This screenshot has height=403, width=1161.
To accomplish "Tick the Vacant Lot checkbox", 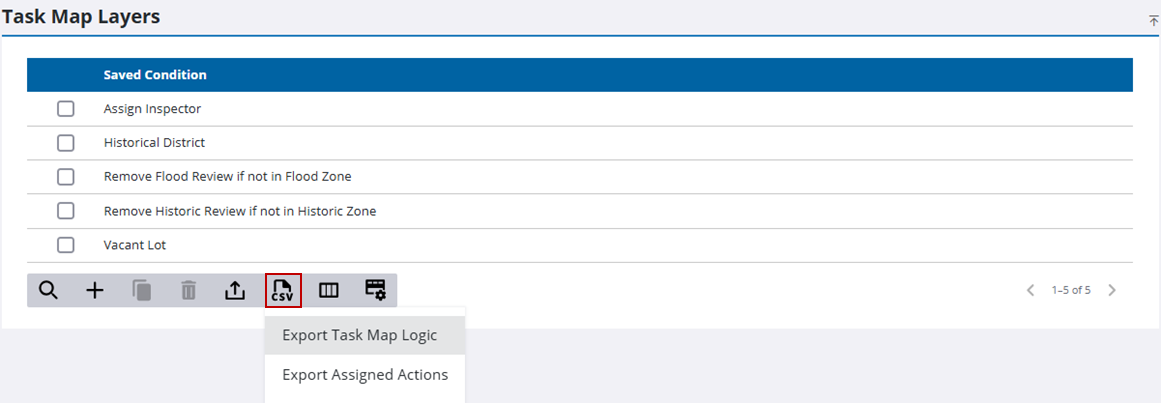I will [66, 245].
